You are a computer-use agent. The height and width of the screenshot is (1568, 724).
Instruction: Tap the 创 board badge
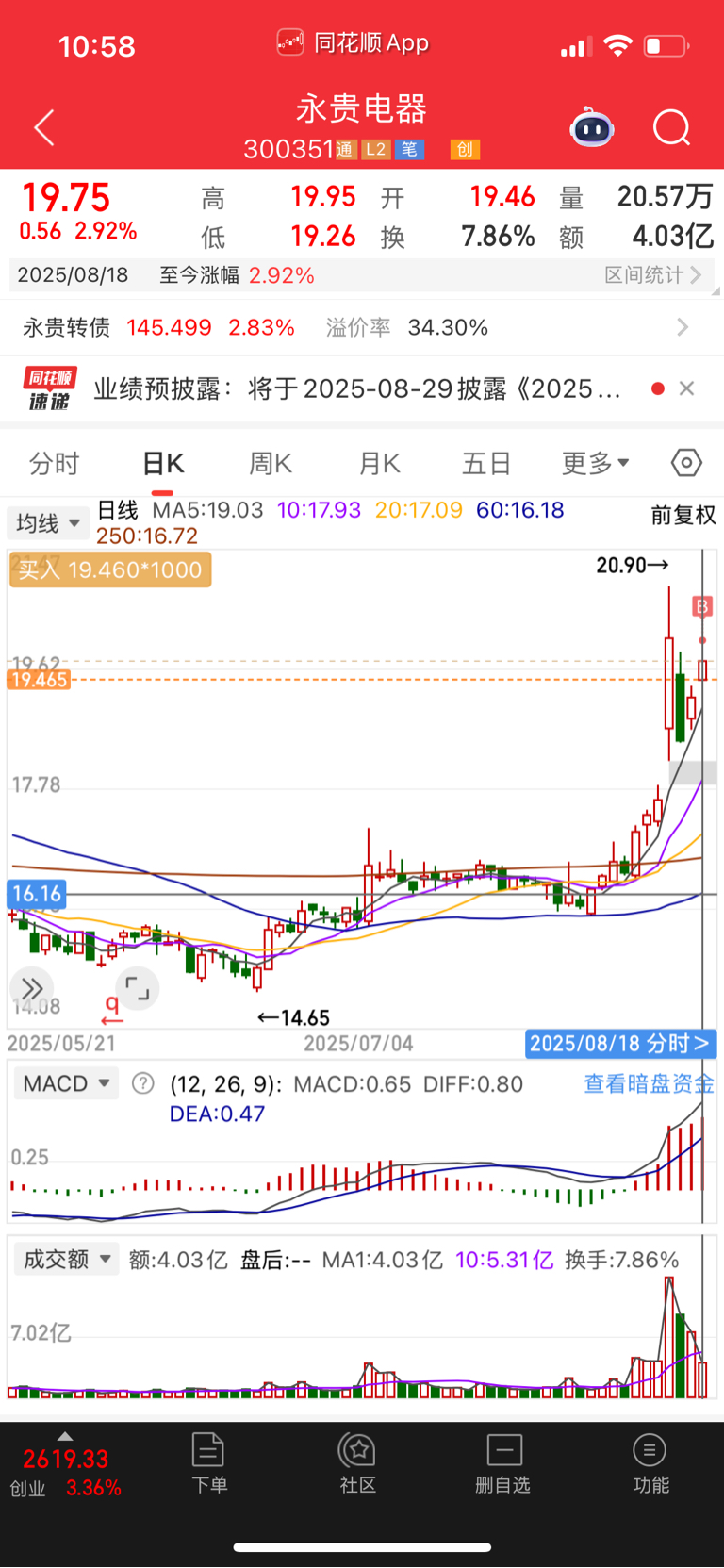465,149
